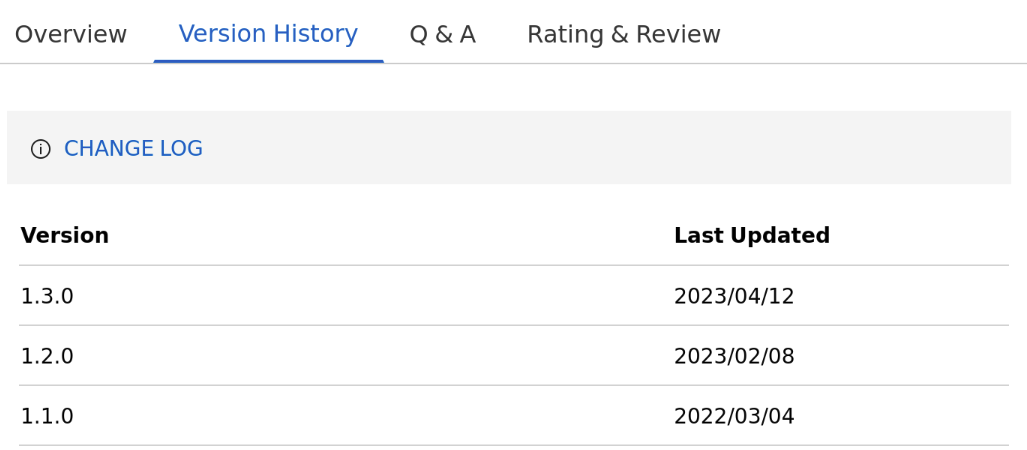Select version 1.2.0 row
This screenshot has width=1027, height=450.
click(47, 357)
